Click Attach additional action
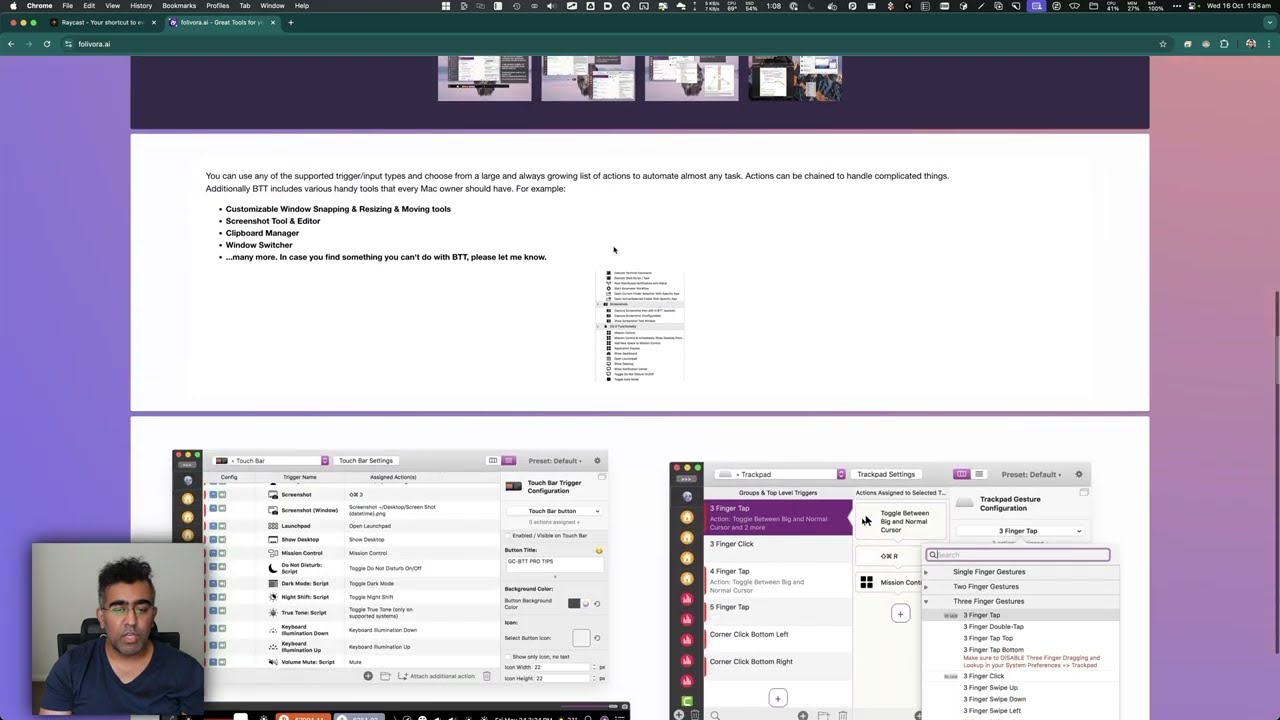 coord(435,676)
